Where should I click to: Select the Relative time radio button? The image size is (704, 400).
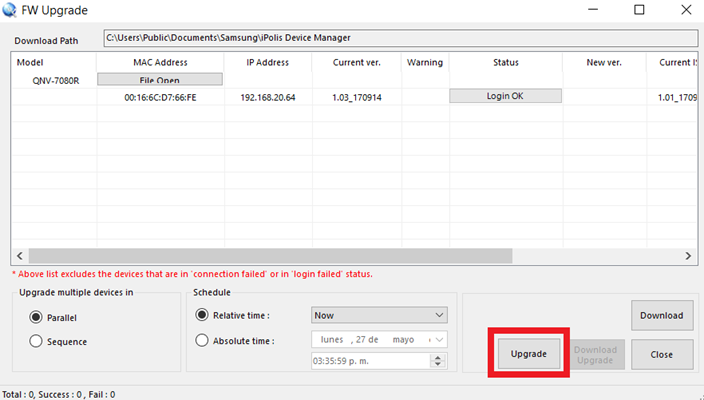coord(202,315)
